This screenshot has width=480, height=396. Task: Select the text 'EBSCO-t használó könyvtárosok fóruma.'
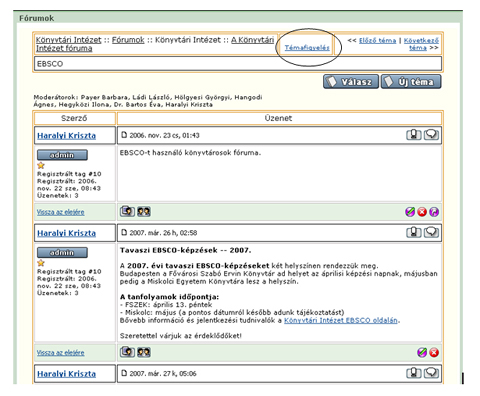point(190,153)
